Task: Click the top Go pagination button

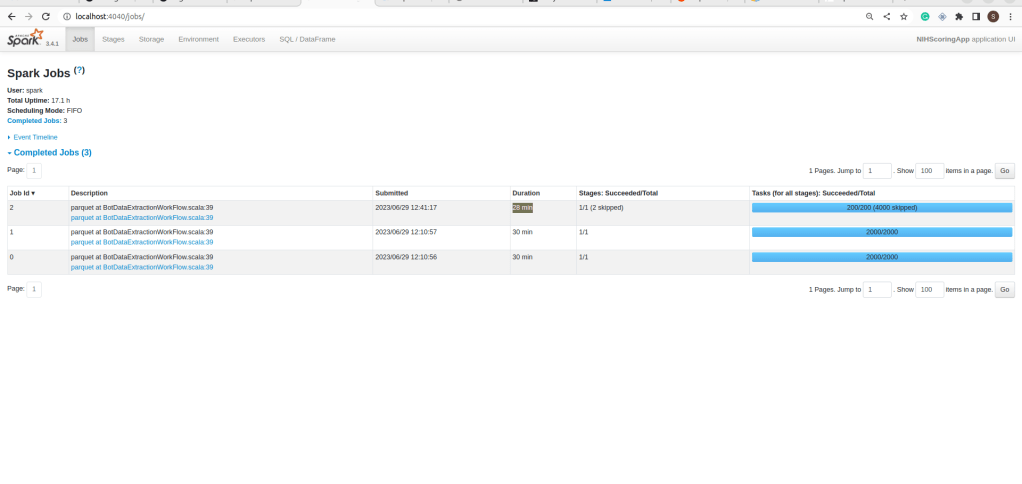Action: [x=1005, y=171]
